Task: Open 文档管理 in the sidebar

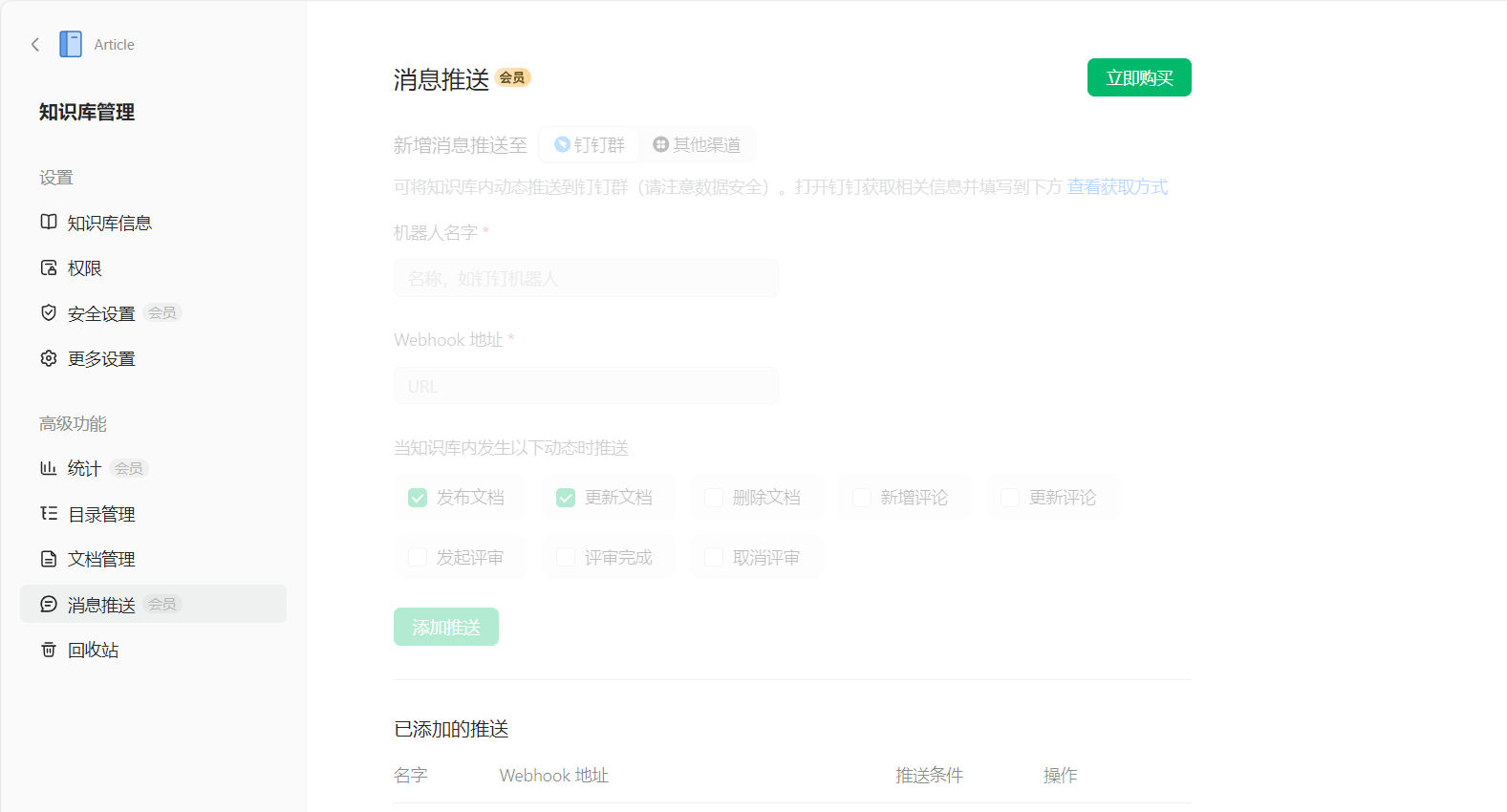Action: [101, 560]
